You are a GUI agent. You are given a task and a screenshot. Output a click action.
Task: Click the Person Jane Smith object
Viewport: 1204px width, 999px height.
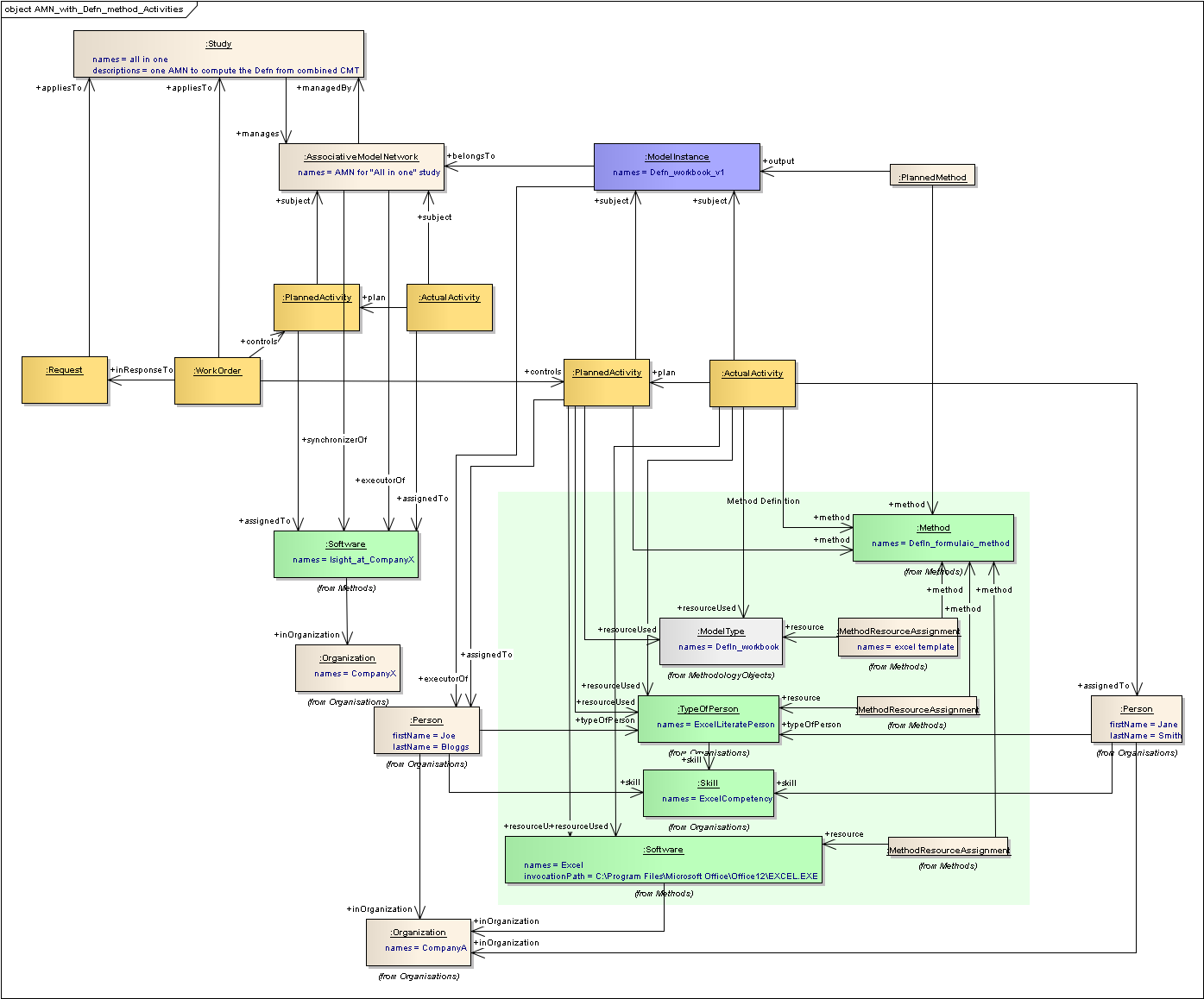tap(1136, 719)
